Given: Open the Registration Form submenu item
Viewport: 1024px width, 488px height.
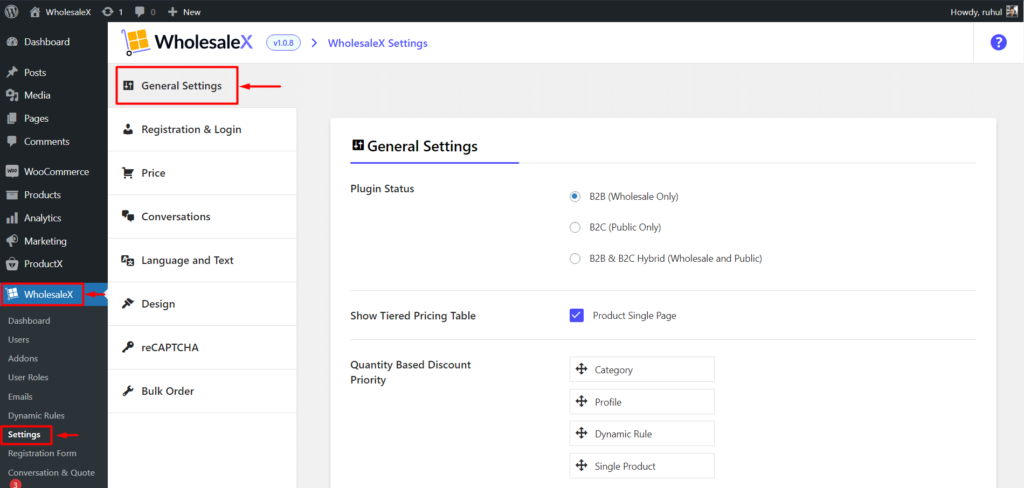Looking at the screenshot, I should pyautogui.click(x=42, y=453).
